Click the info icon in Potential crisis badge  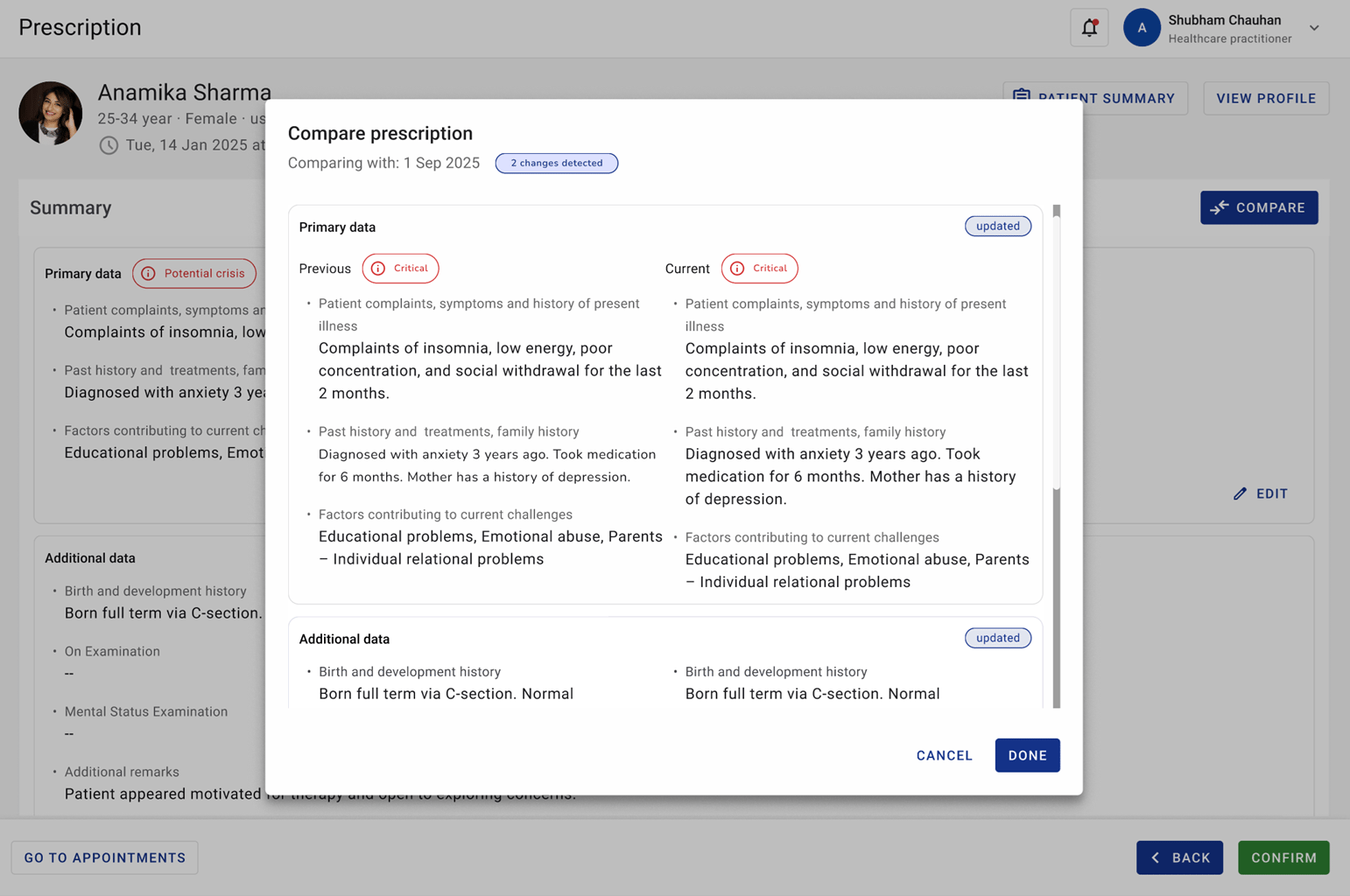147,273
